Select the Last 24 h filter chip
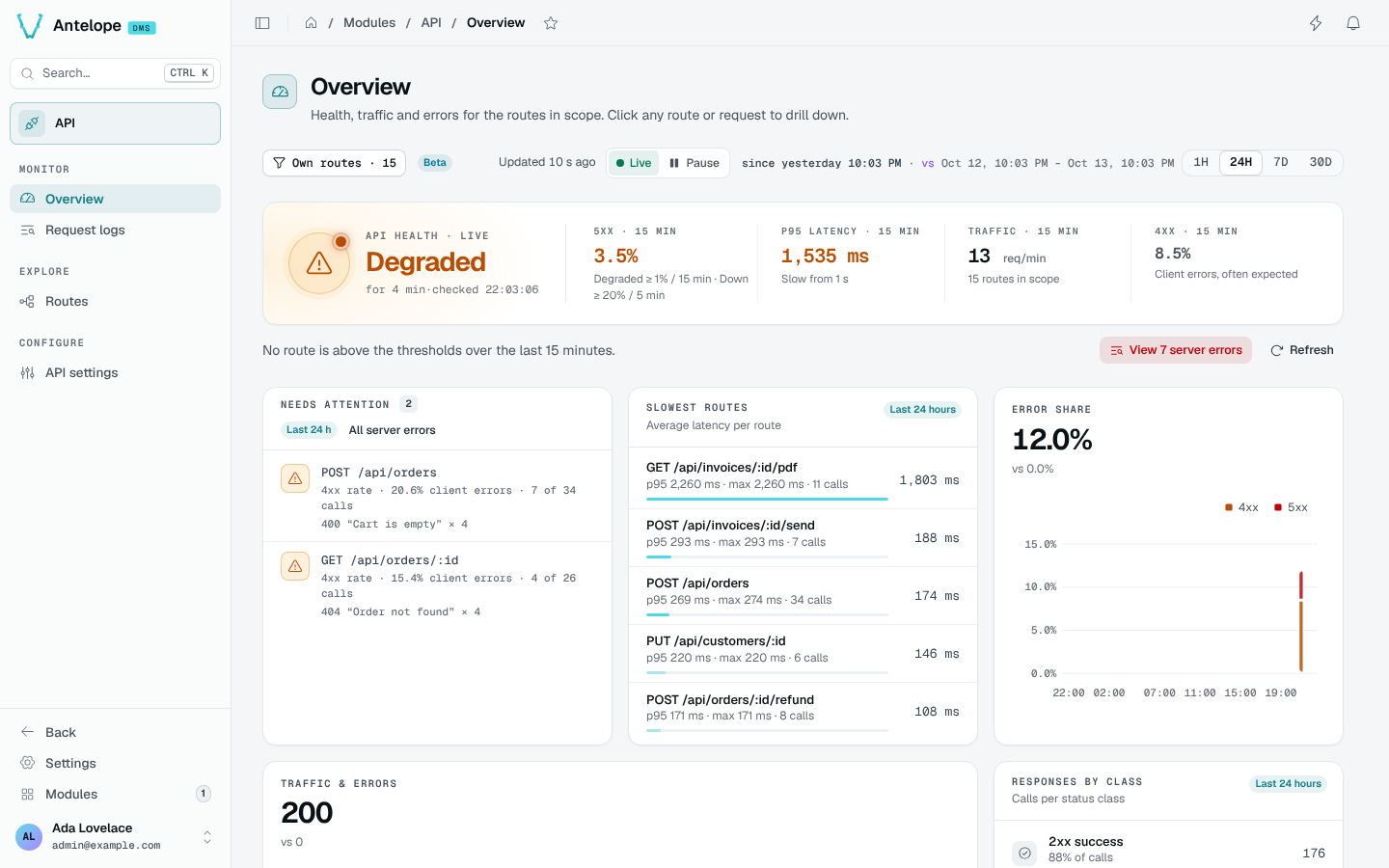Screen dimensions: 1389x868 click(309, 430)
